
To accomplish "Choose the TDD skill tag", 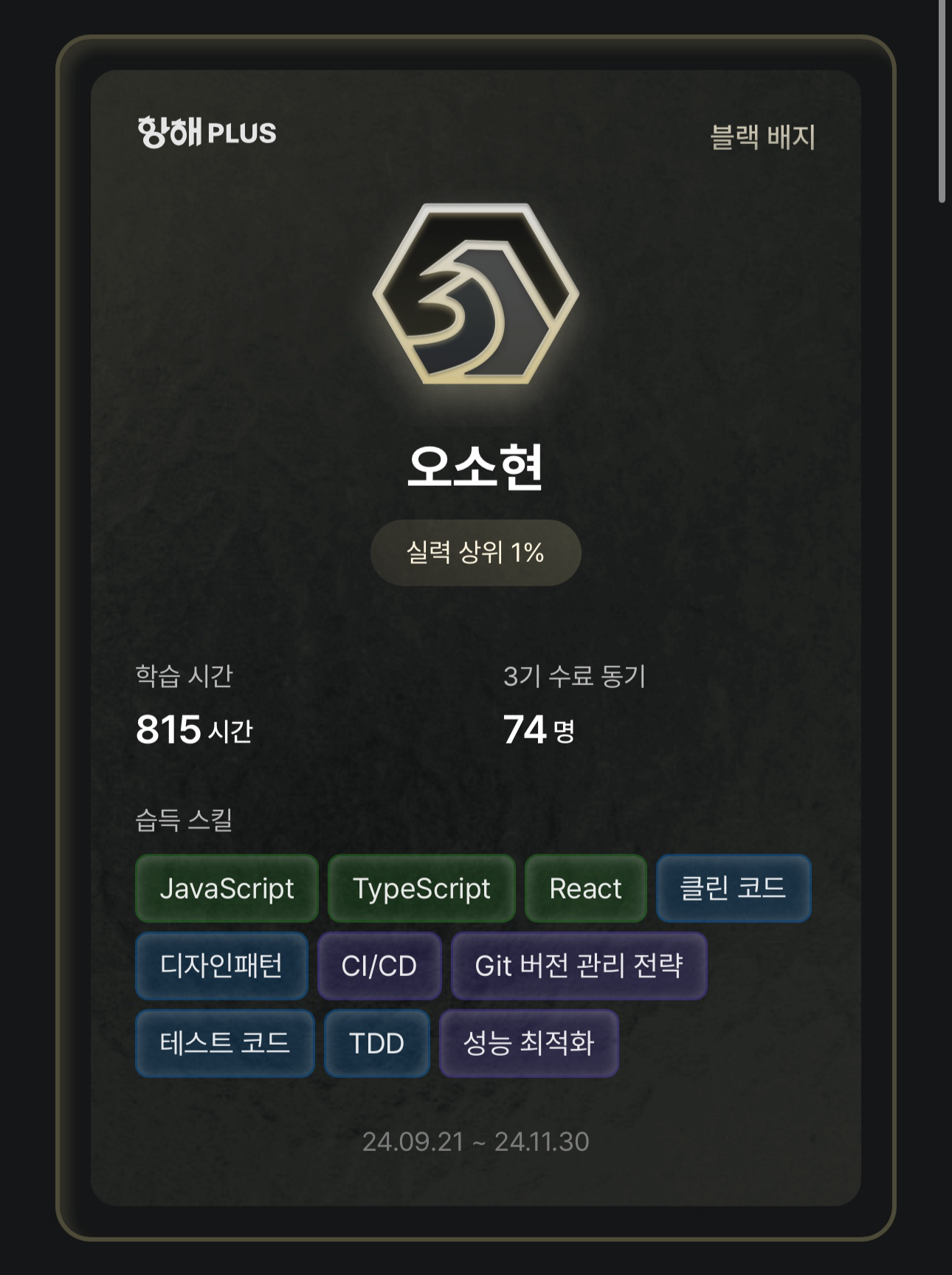I will pos(376,1043).
